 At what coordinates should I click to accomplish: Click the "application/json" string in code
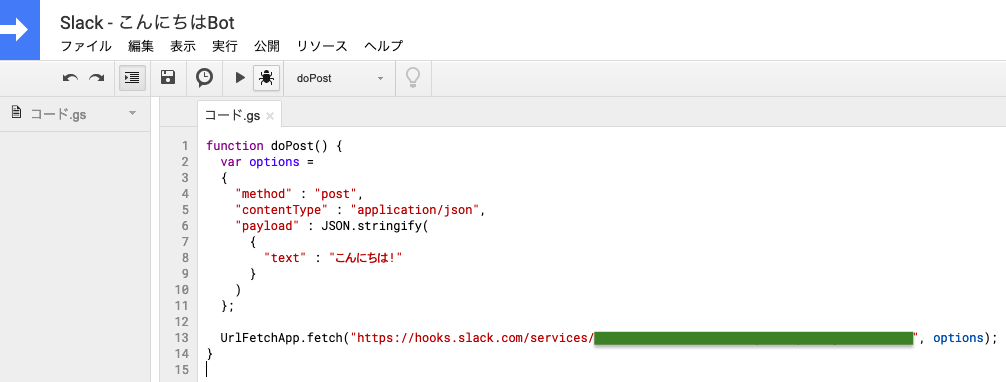pyautogui.click(x=415, y=210)
